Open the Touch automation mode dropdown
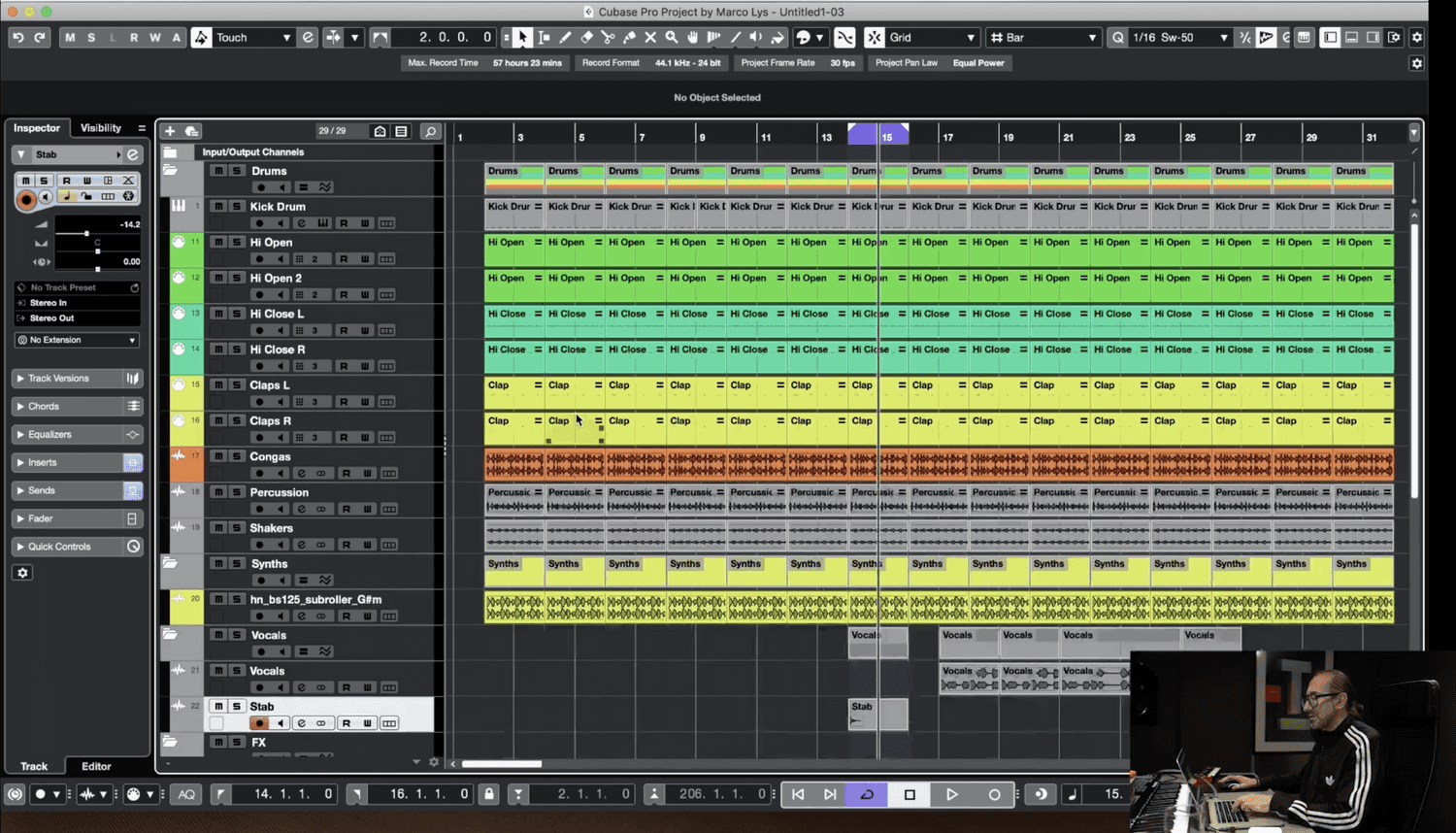 pos(252,37)
